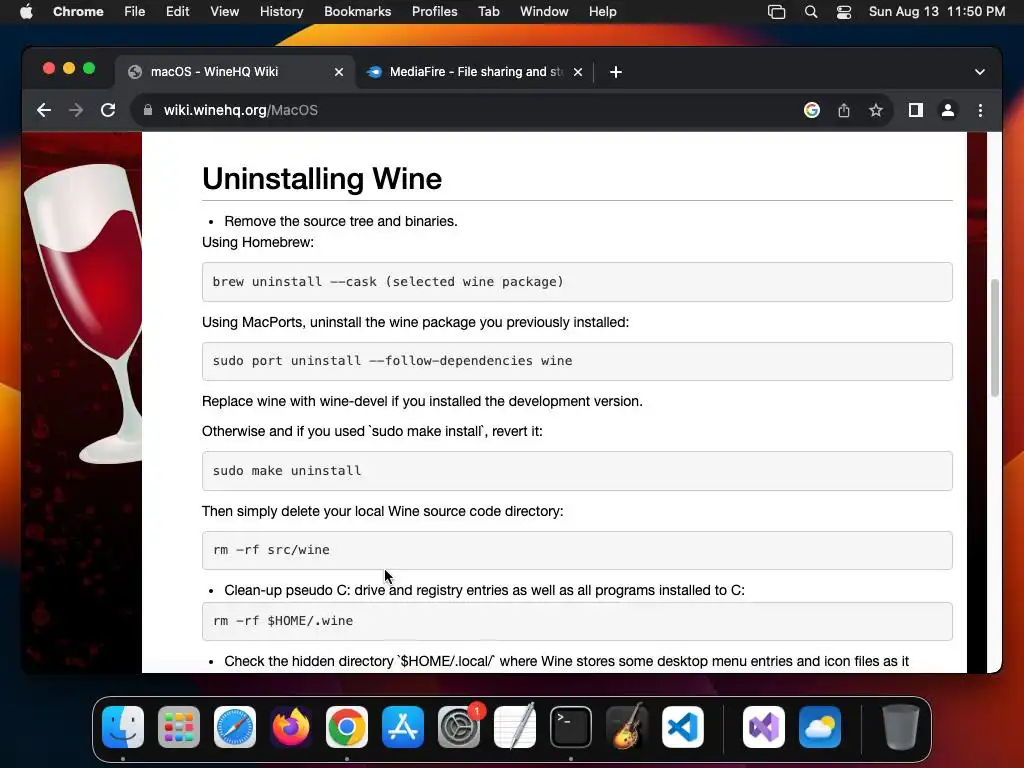Open the App Store from the Dock
This screenshot has height=768, width=1024.
click(x=403, y=727)
